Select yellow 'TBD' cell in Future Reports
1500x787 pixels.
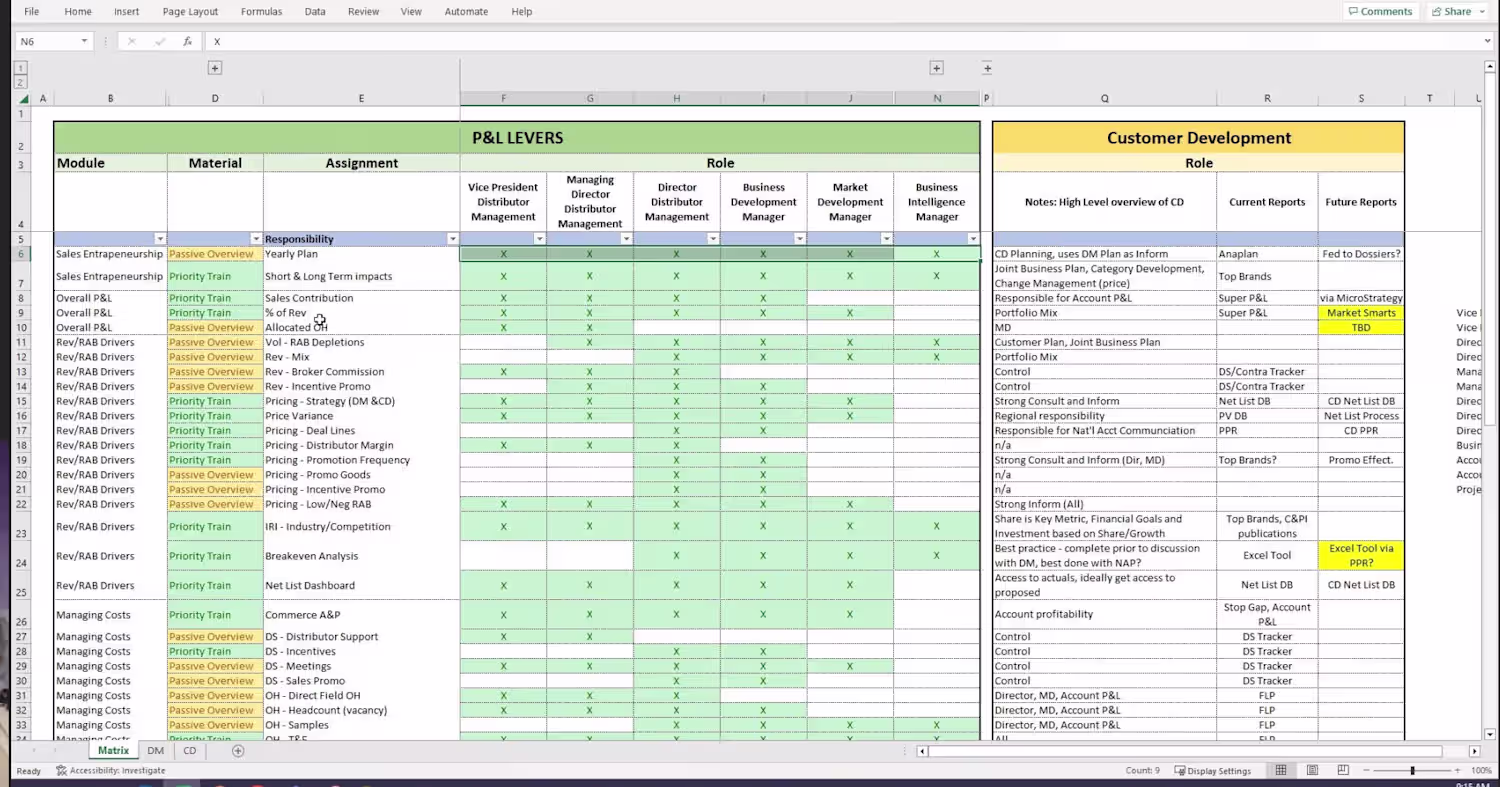pyautogui.click(x=1361, y=328)
